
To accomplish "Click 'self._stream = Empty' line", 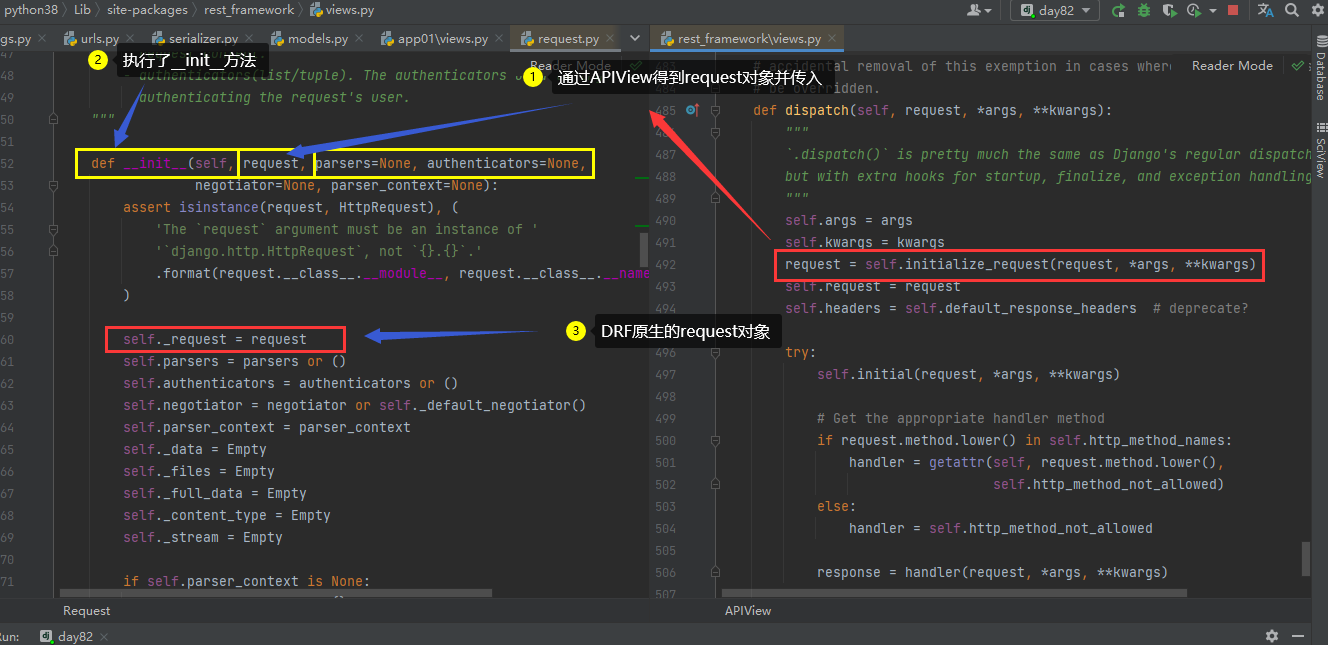I will point(203,537).
